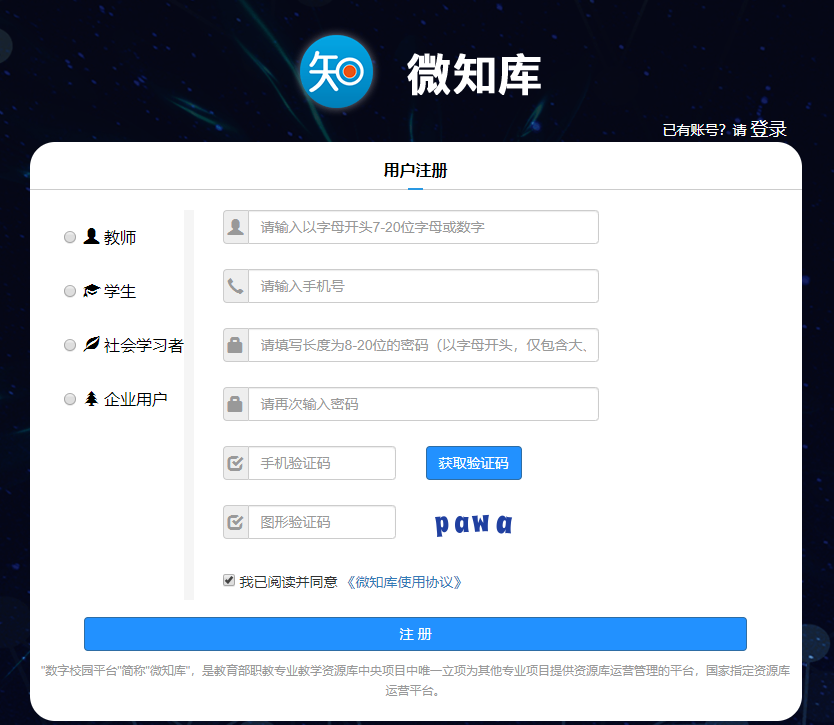The width and height of the screenshot is (834, 725).
Task: Click the lock icon beside password field
Action: coord(236,345)
